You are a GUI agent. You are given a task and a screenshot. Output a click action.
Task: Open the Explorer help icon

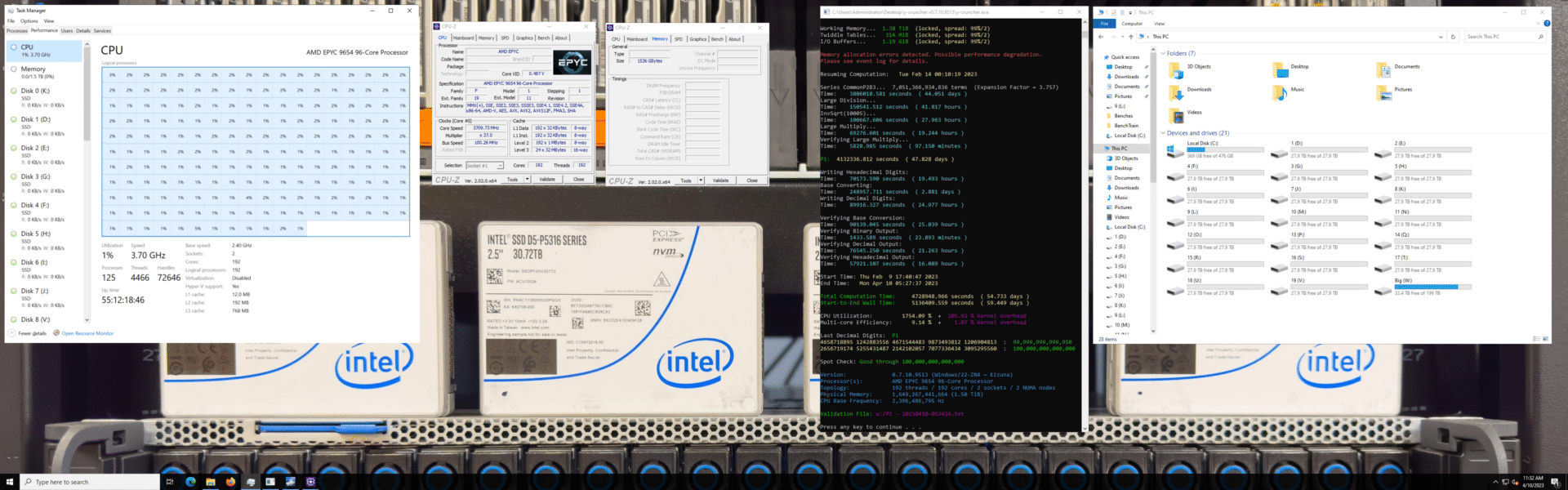click(x=1547, y=24)
